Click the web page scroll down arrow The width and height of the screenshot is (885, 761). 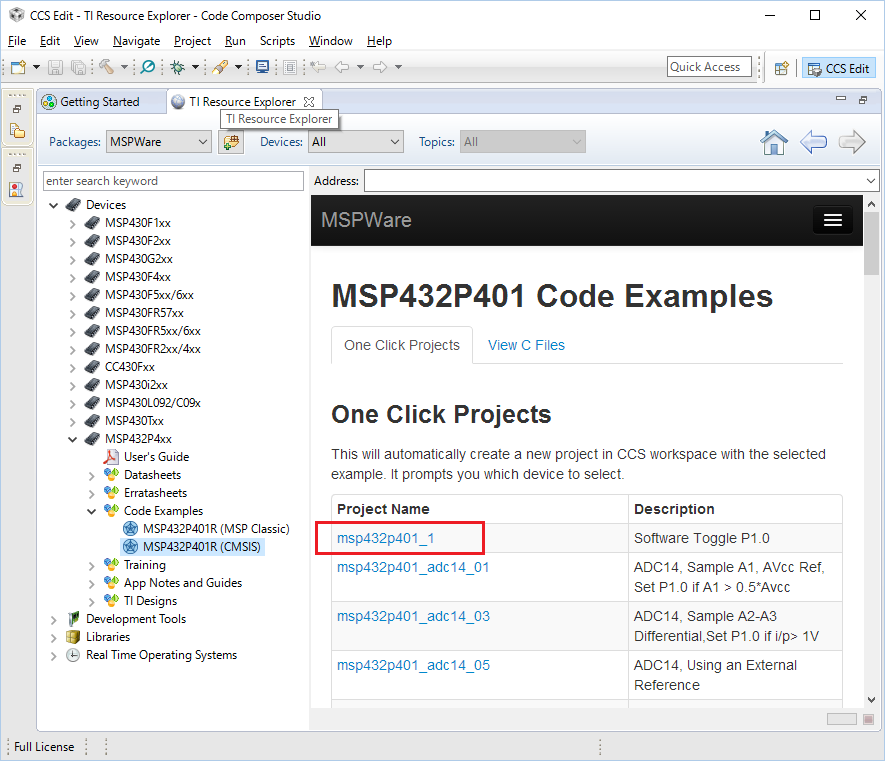pos(871,699)
